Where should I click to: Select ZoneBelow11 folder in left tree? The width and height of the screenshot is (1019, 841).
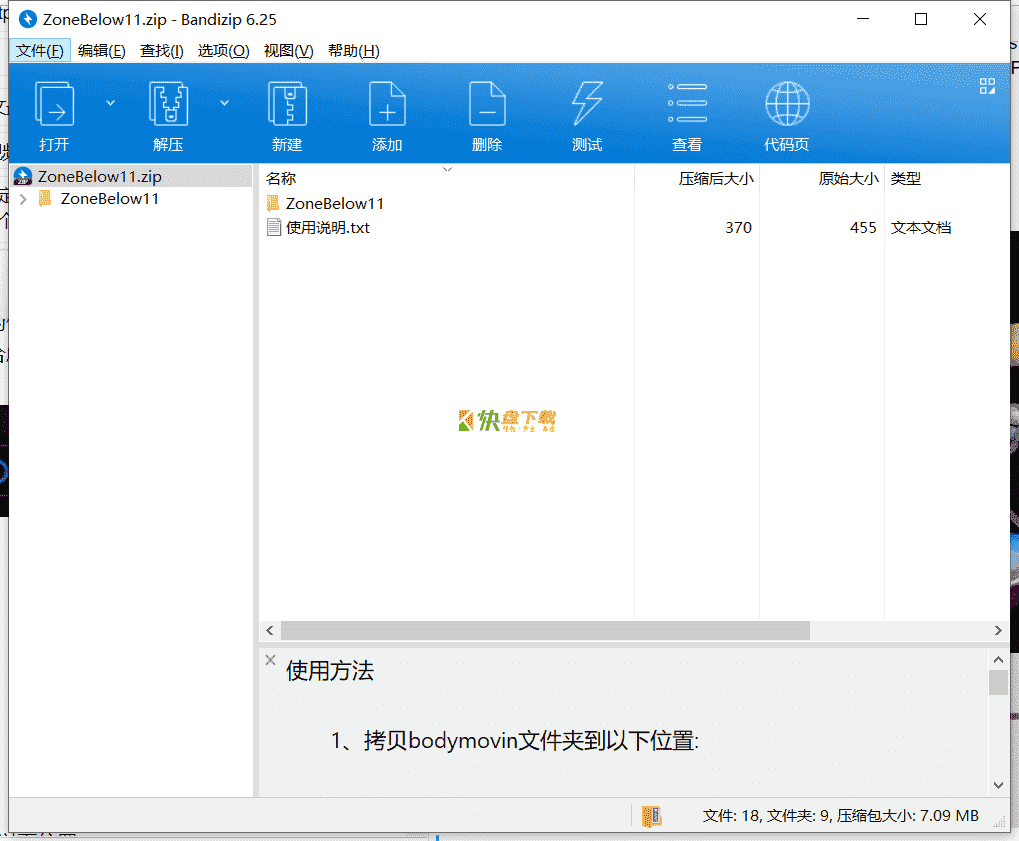click(x=109, y=199)
